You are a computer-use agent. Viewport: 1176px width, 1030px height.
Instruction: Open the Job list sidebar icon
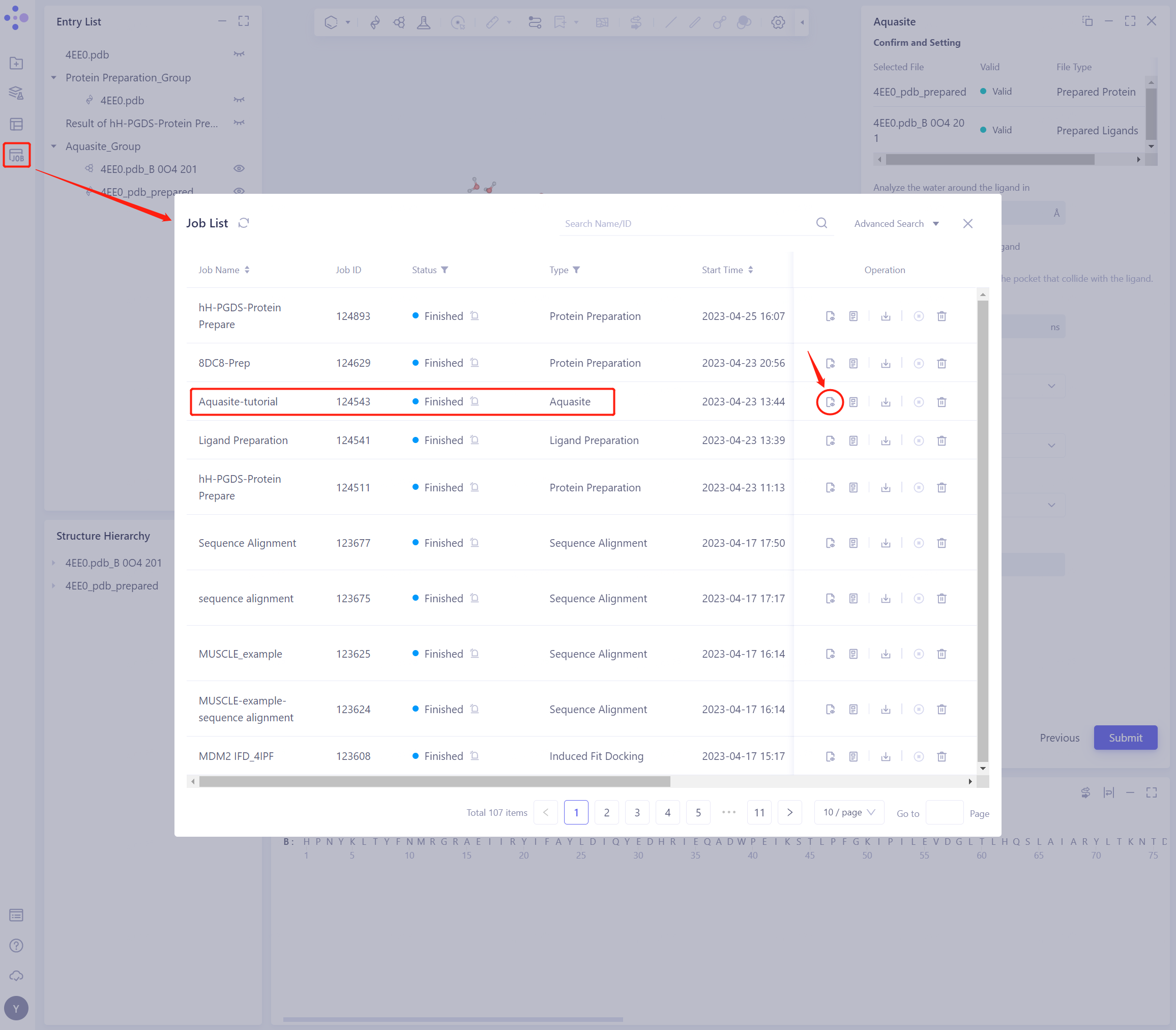[x=17, y=155]
